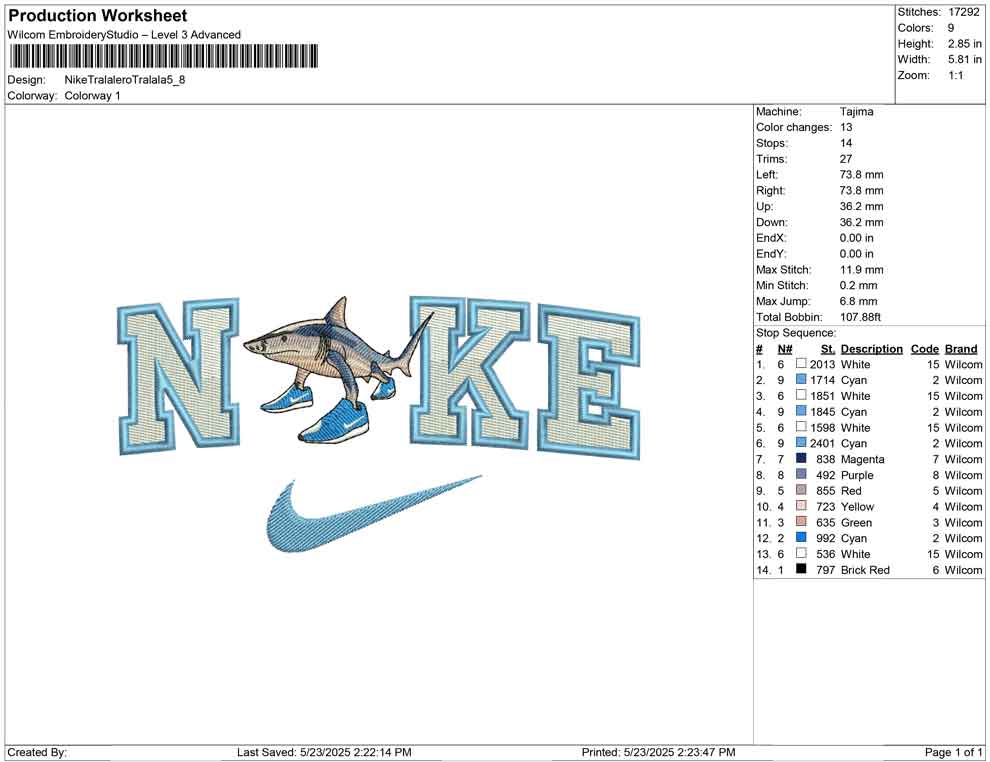The image size is (990, 762).
Task: Select the swatch next to 1598 White
Action: [801, 427]
